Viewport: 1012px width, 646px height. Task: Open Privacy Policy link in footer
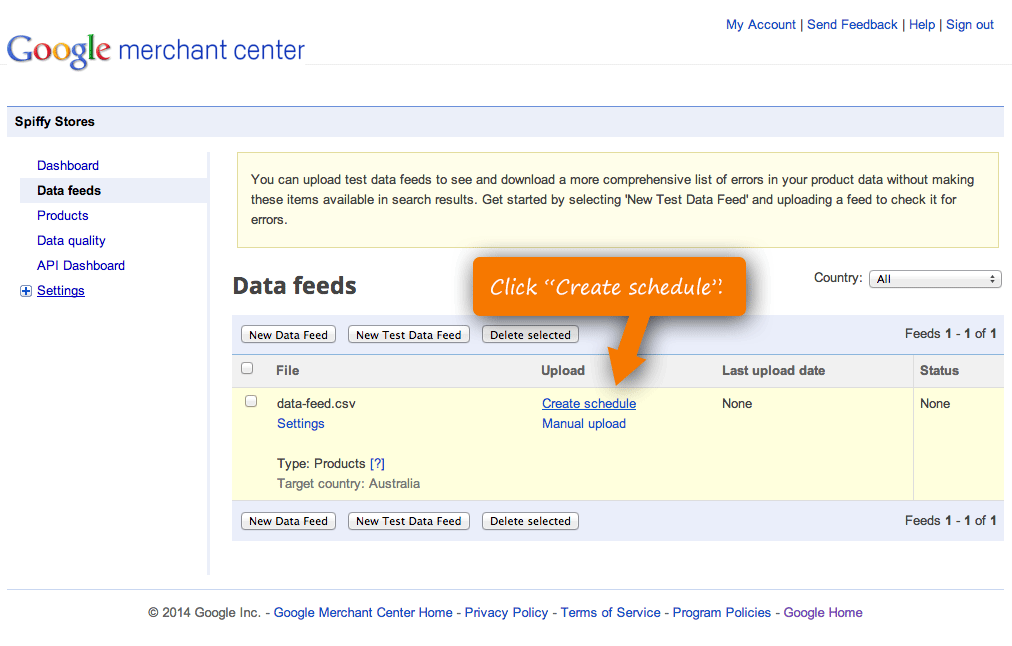(506, 612)
